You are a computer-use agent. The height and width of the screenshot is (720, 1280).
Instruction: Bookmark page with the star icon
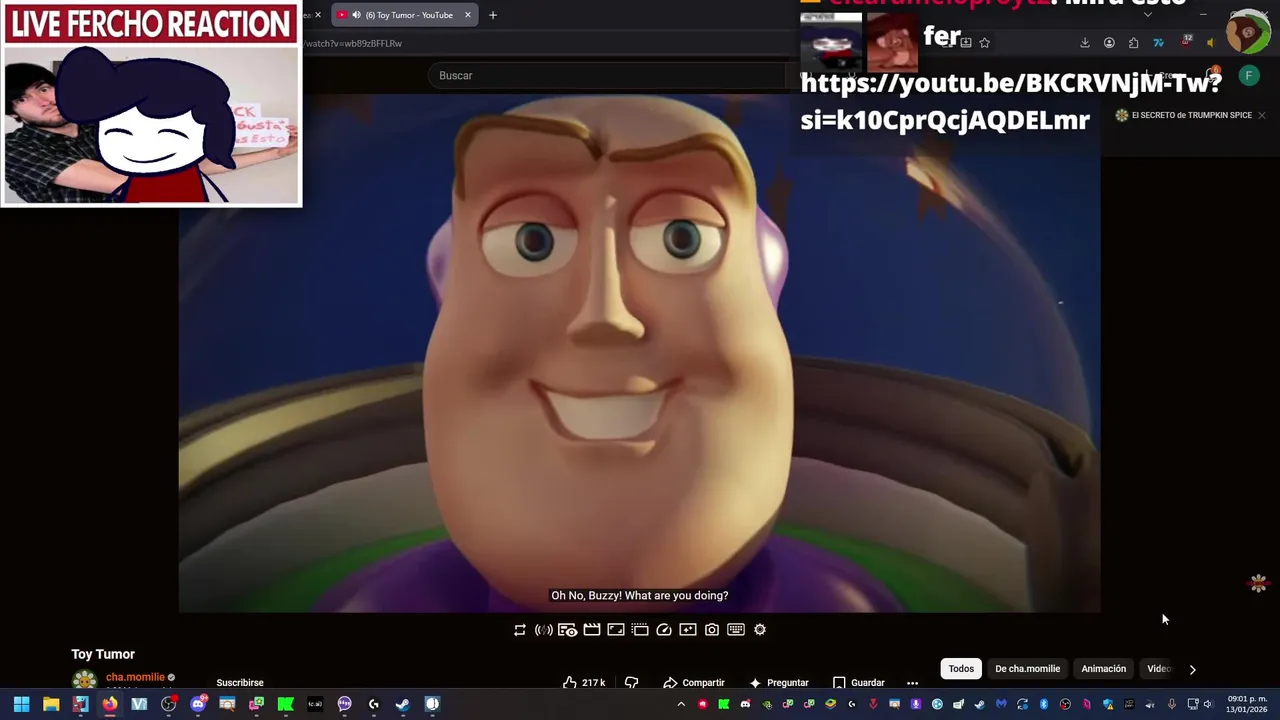click(x=984, y=43)
